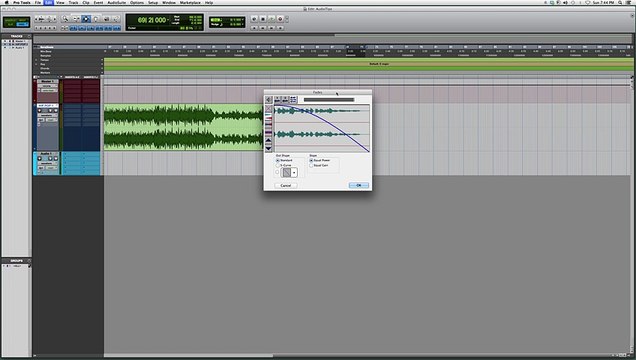Select the Zoomer tool
This screenshot has height=360, width=636.
coord(65,19)
